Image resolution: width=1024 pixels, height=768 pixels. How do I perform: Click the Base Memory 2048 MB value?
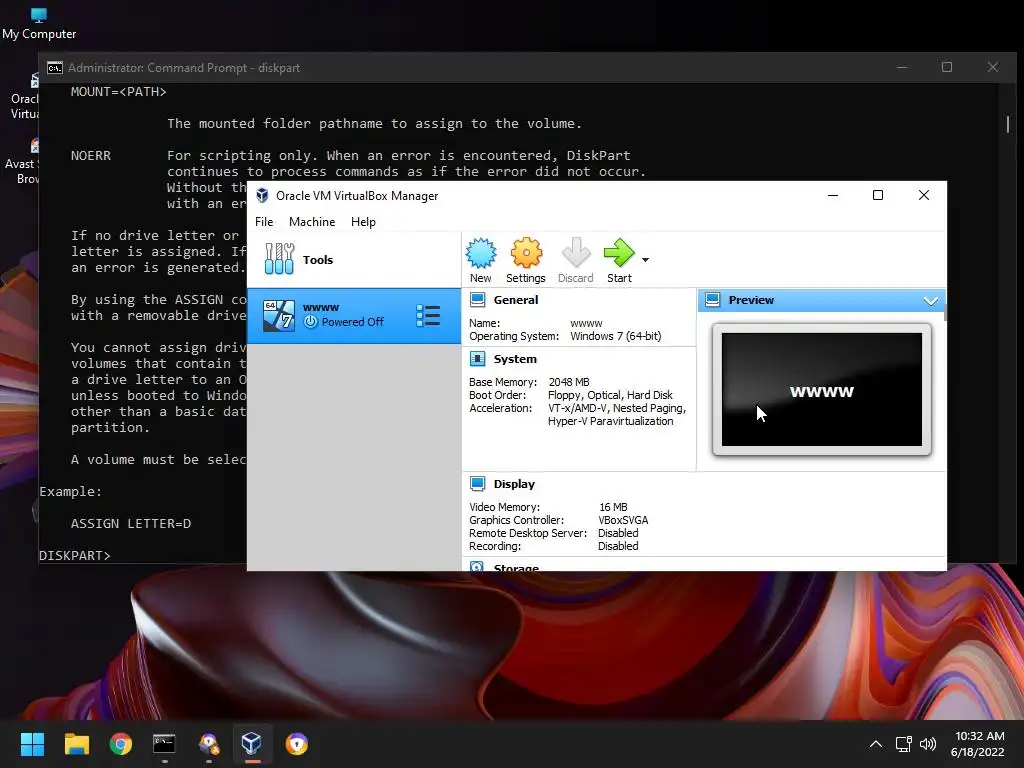[569, 382]
